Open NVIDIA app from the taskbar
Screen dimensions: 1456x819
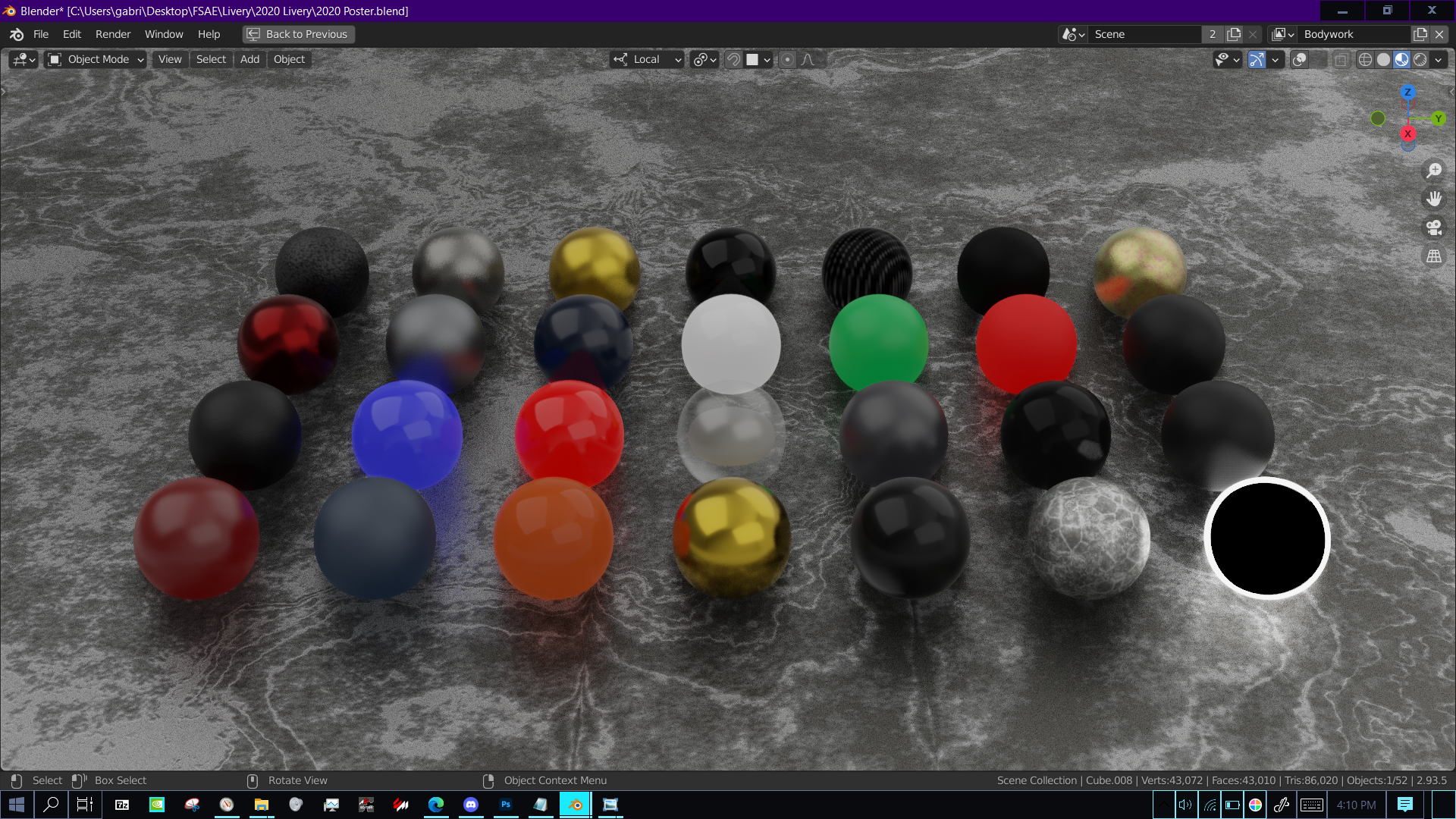point(157,805)
